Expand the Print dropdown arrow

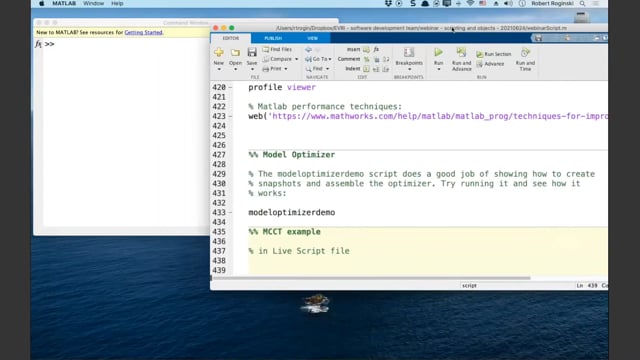click(x=286, y=69)
